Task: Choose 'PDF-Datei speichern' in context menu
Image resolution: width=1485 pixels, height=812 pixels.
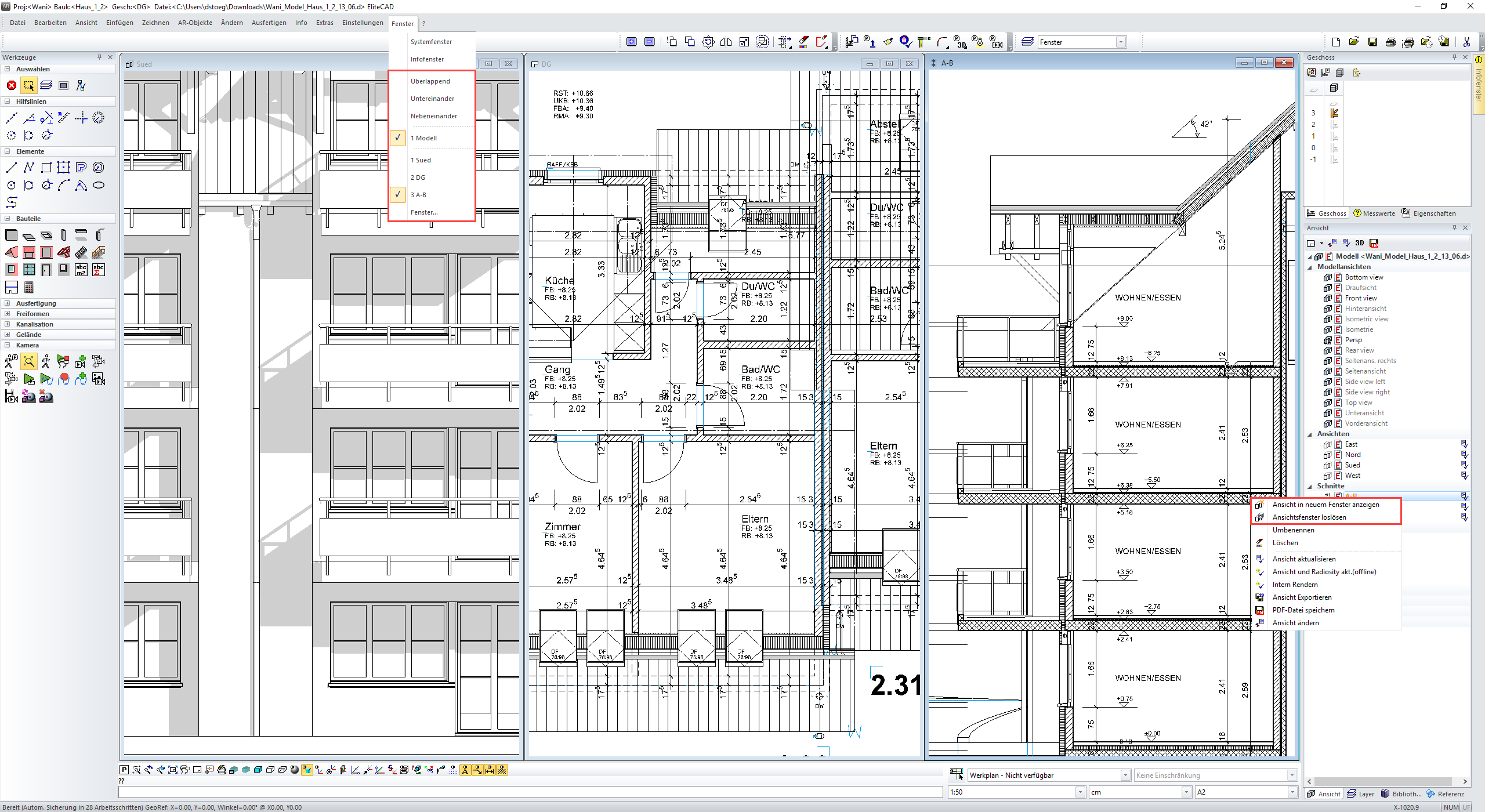Action: tap(1303, 610)
